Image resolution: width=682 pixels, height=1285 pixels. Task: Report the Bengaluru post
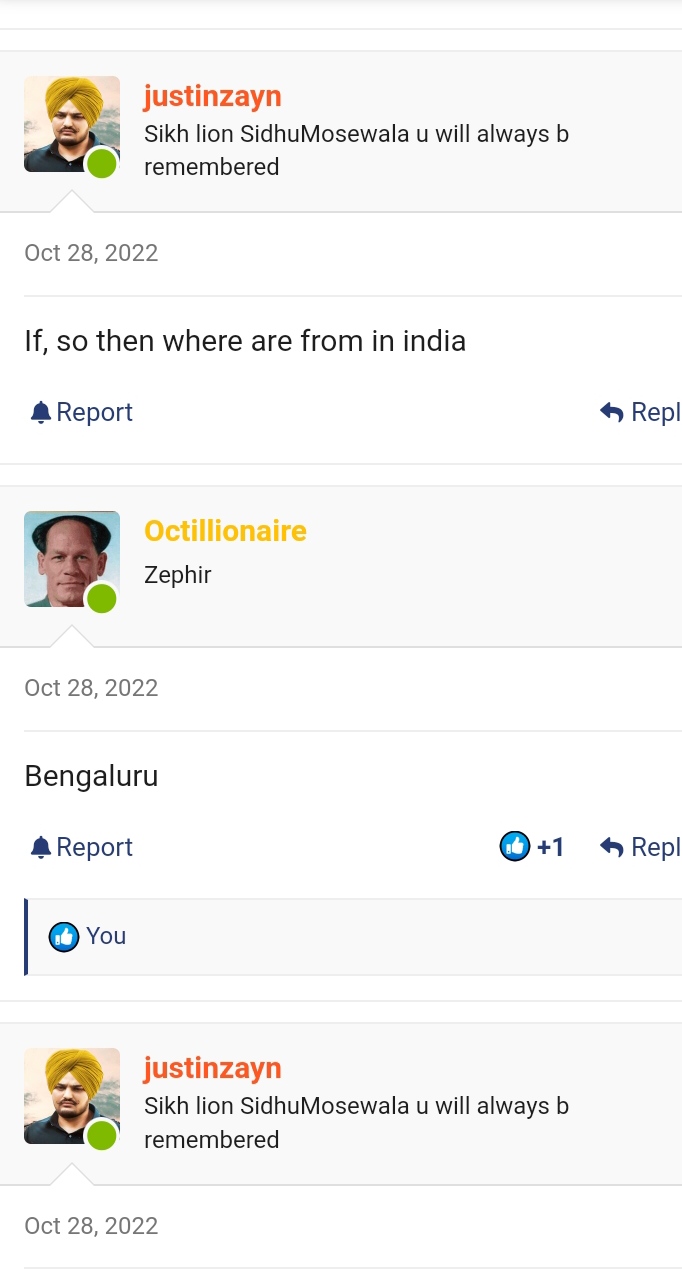pyautogui.click(x=82, y=847)
